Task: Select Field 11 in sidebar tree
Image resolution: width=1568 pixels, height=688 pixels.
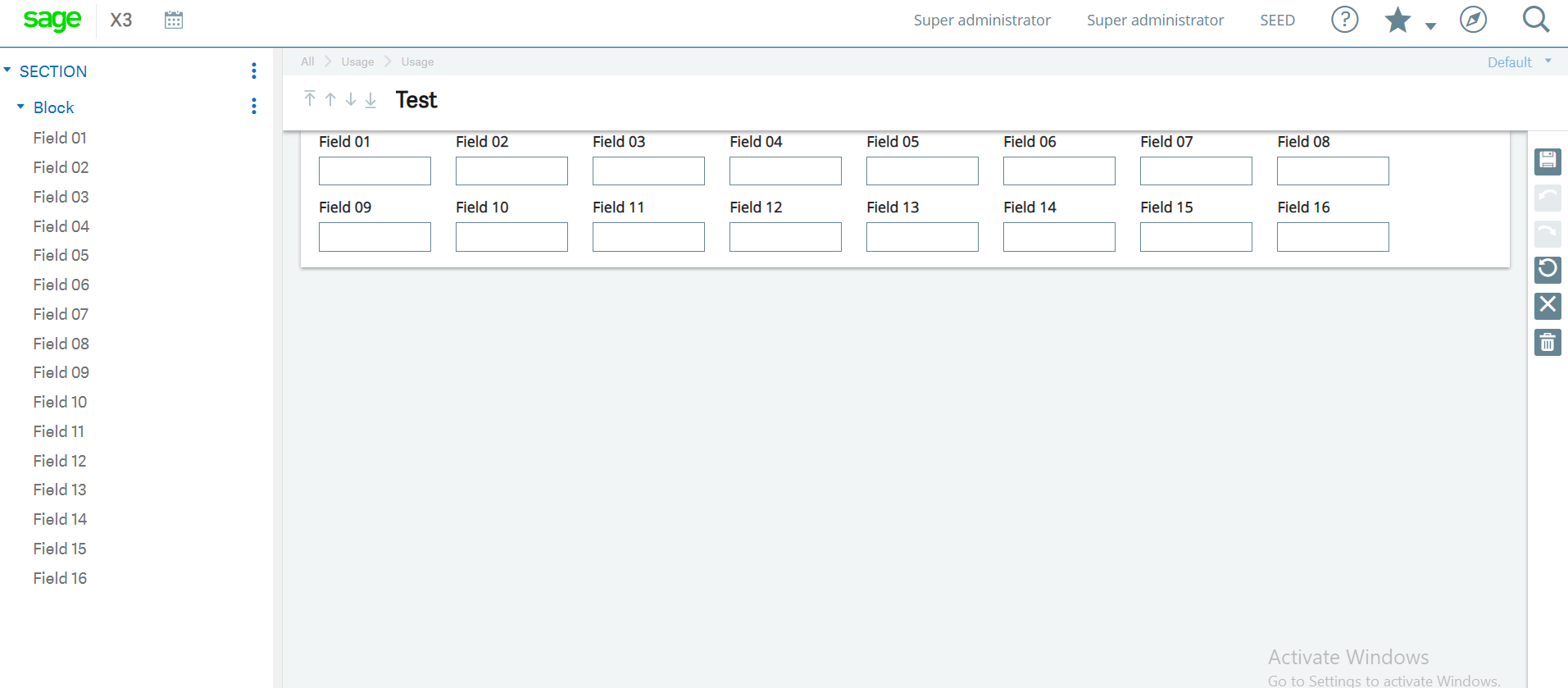Action: click(x=58, y=431)
